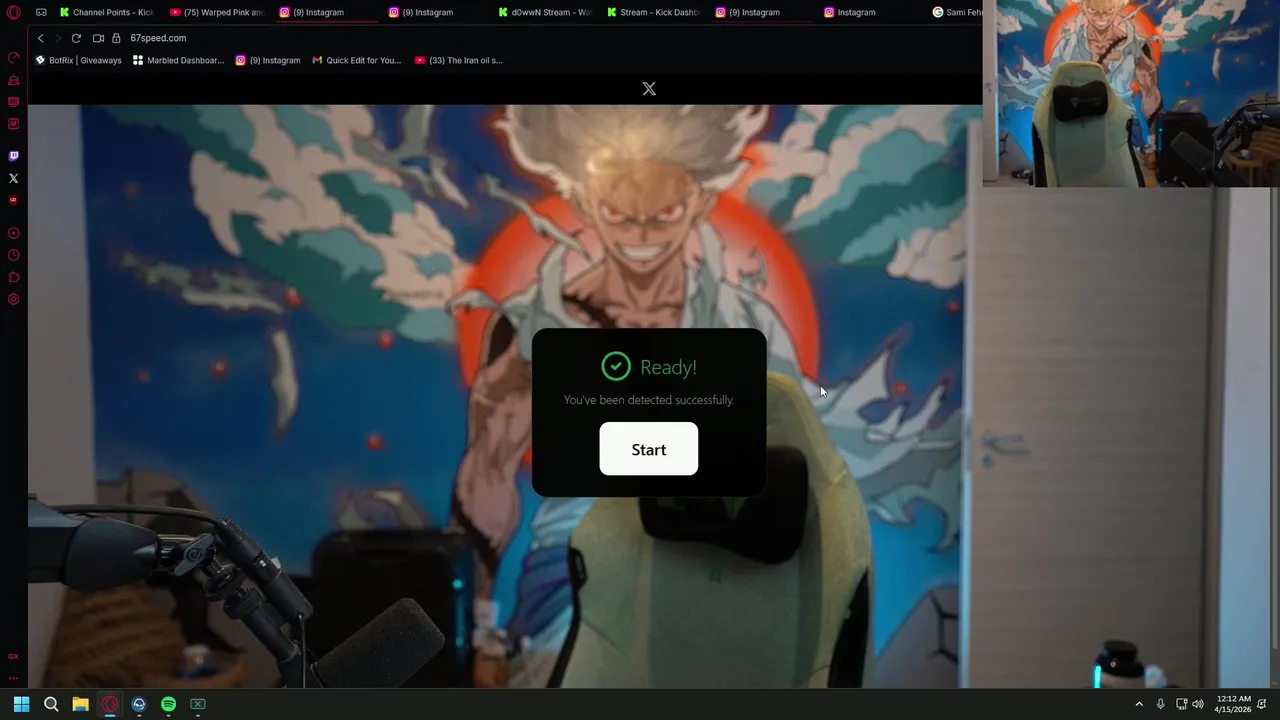
Task: Click the Start button in the Ready dialog
Action: [x=648, y=449]
